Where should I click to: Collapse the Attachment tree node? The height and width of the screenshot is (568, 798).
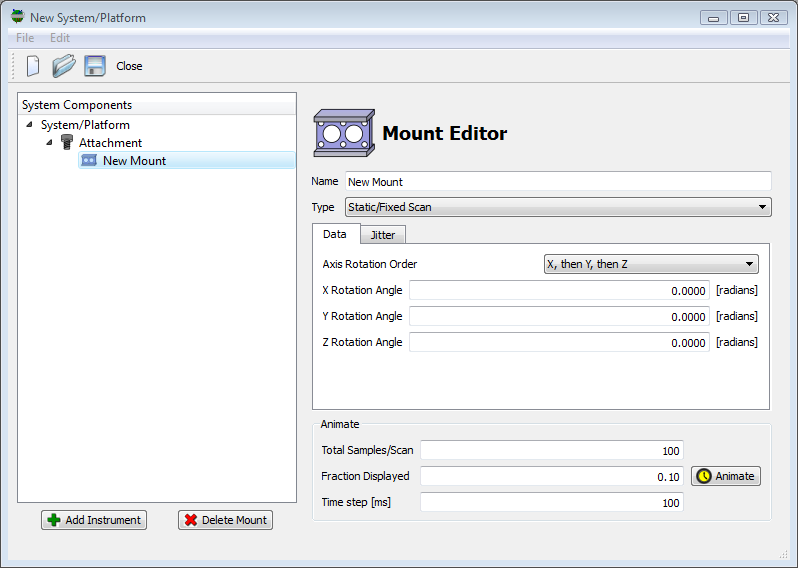pos(48,143)
